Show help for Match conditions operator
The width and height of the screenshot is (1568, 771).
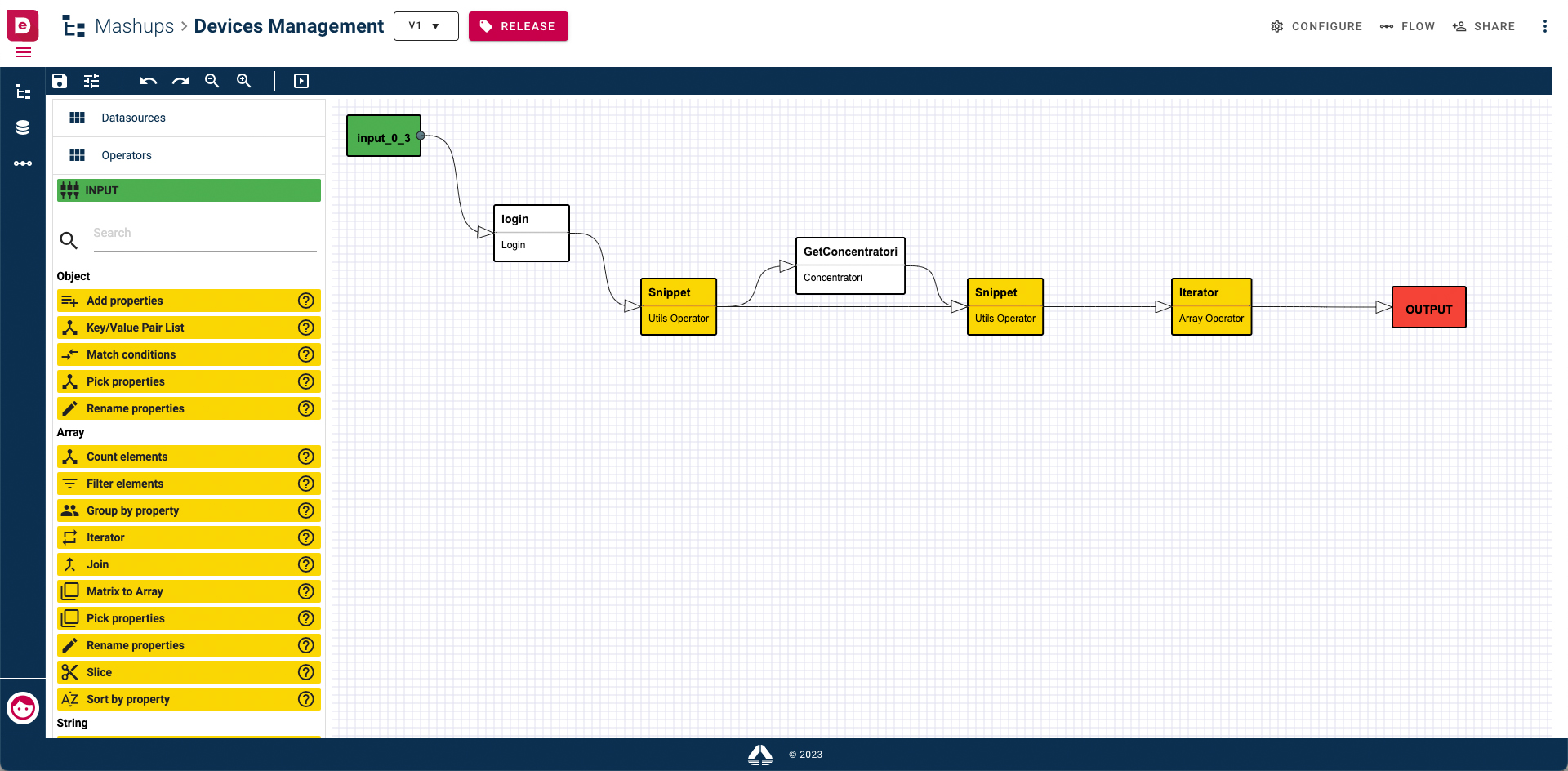(x=306, y=354)
